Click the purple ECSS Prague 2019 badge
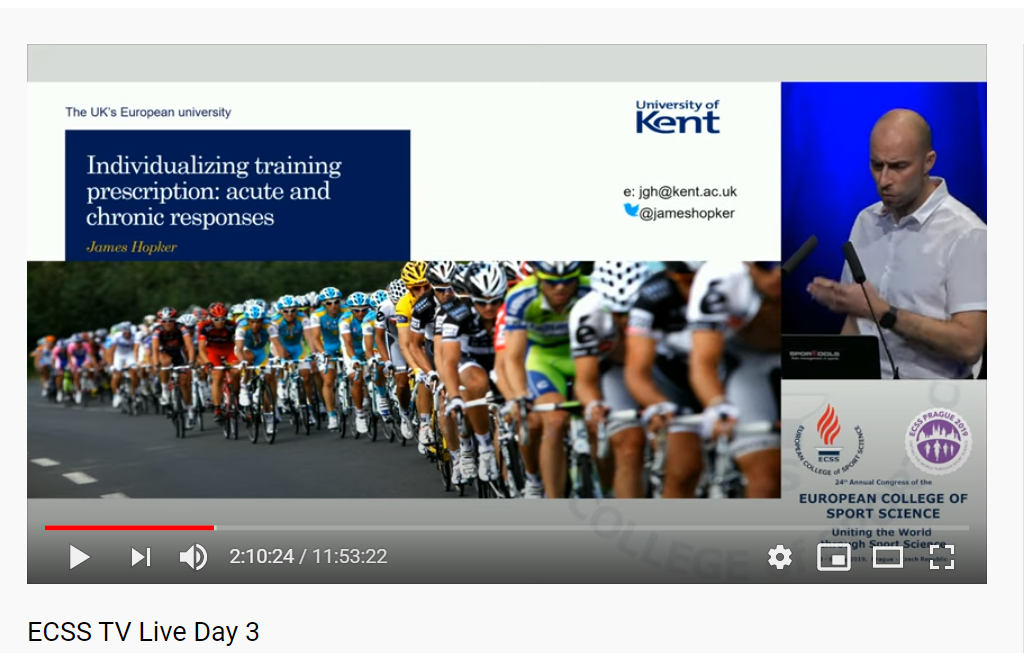Screen dimensions: 1024x653 [937, 440]
